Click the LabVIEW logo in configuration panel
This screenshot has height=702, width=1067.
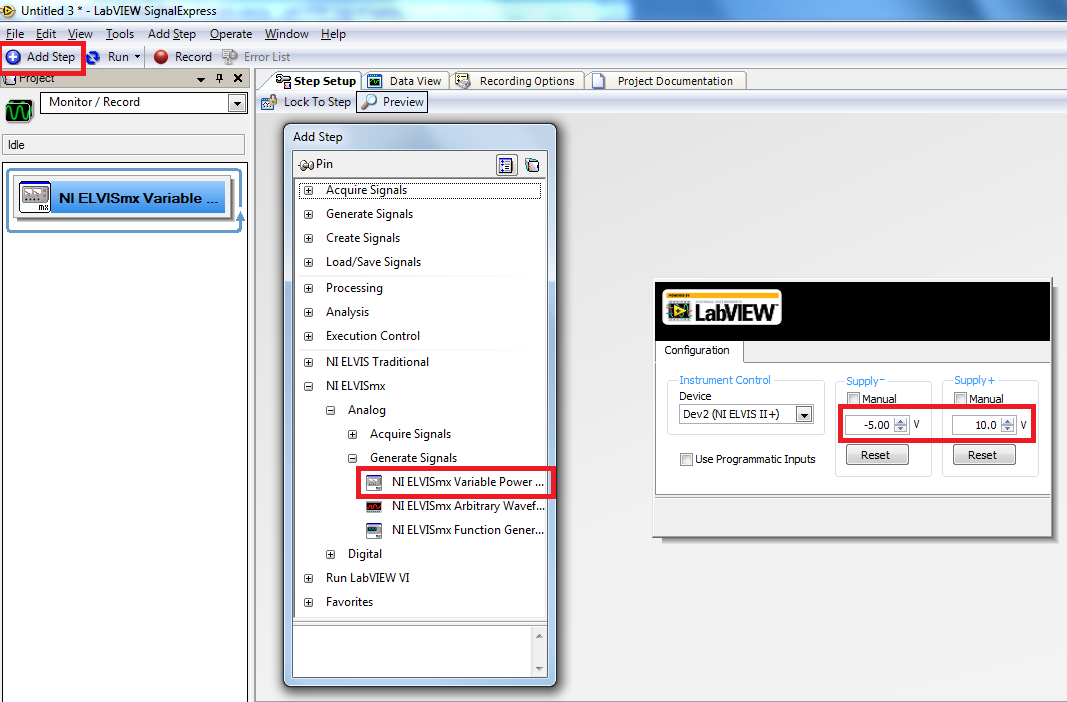[x=721, y=307]
